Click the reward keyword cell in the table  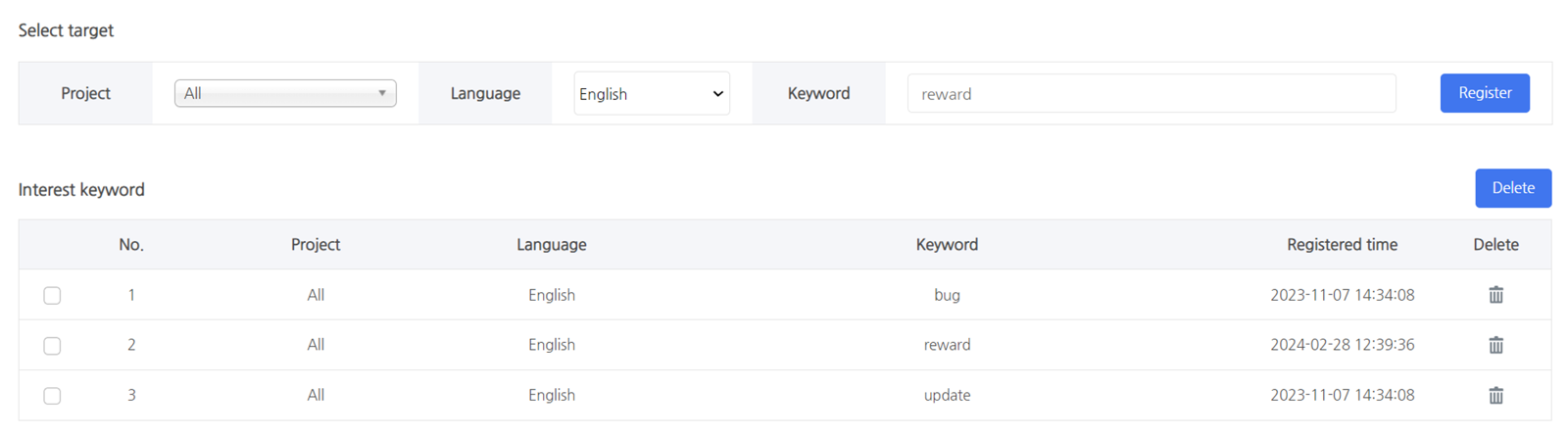tap(947, 345)
